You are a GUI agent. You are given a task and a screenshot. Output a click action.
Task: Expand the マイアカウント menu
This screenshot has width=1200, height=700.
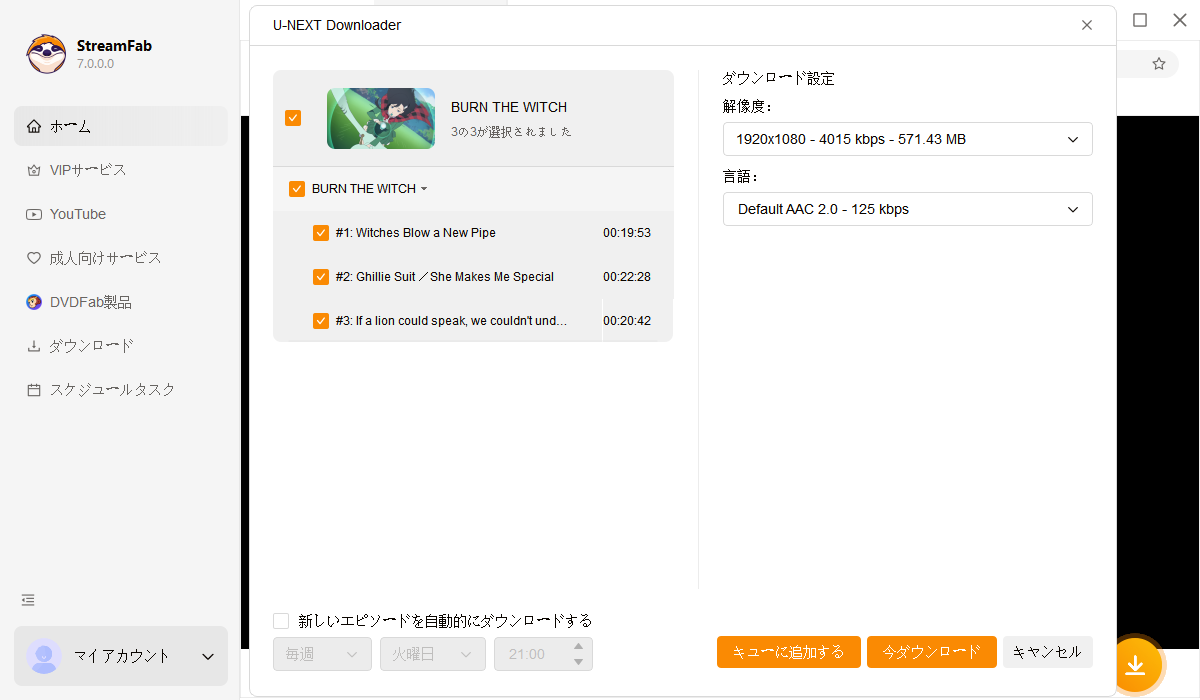[x=207, y=656]
